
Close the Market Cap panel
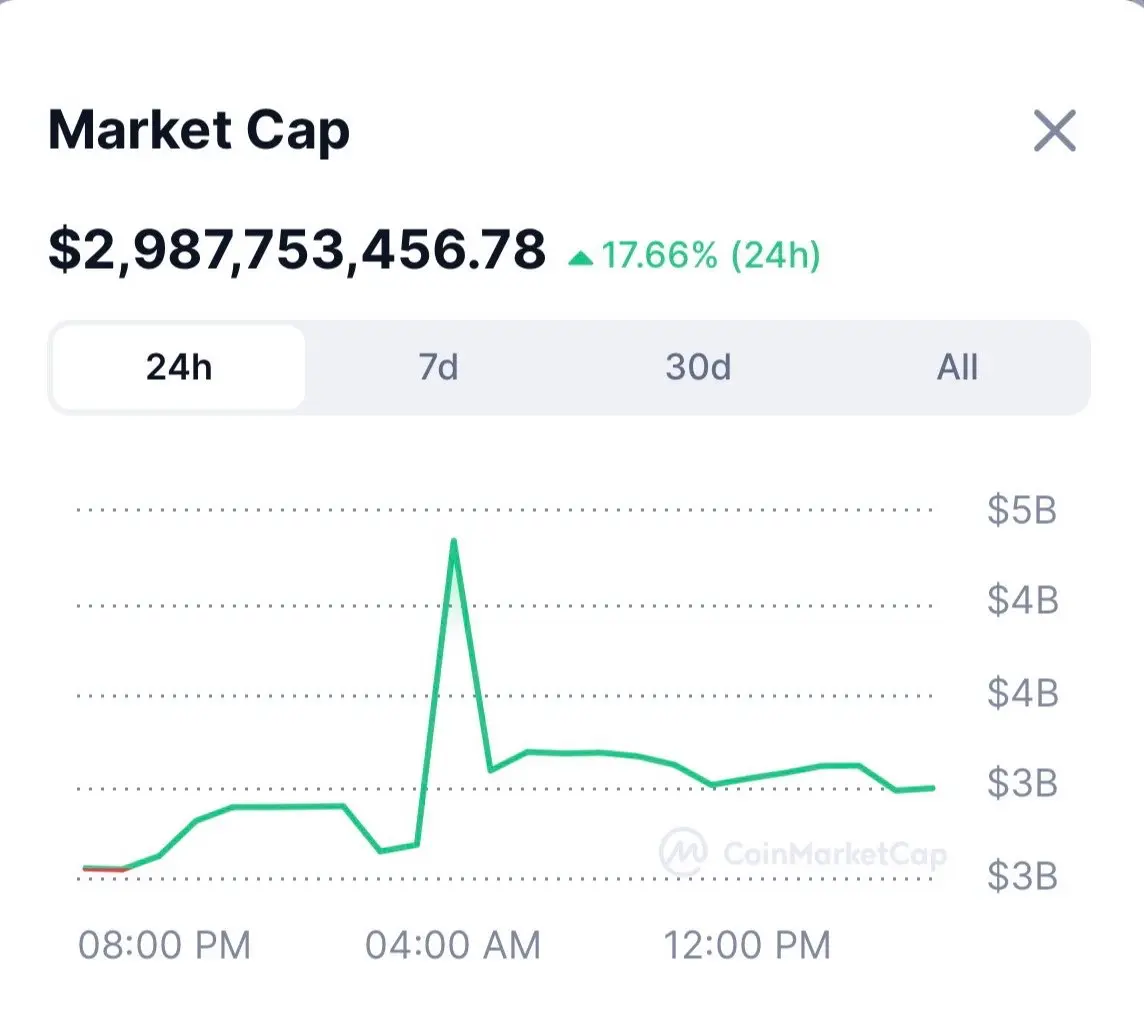(x=1054, y=131)
